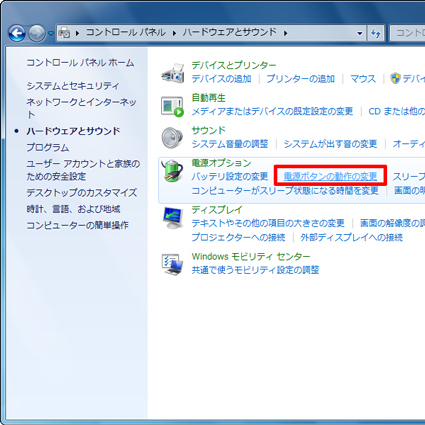The width and height of the screenshot is (425, 425).
Task: Select コントロール パネル in the breadcrumb
Action: [x=126, y=32]
